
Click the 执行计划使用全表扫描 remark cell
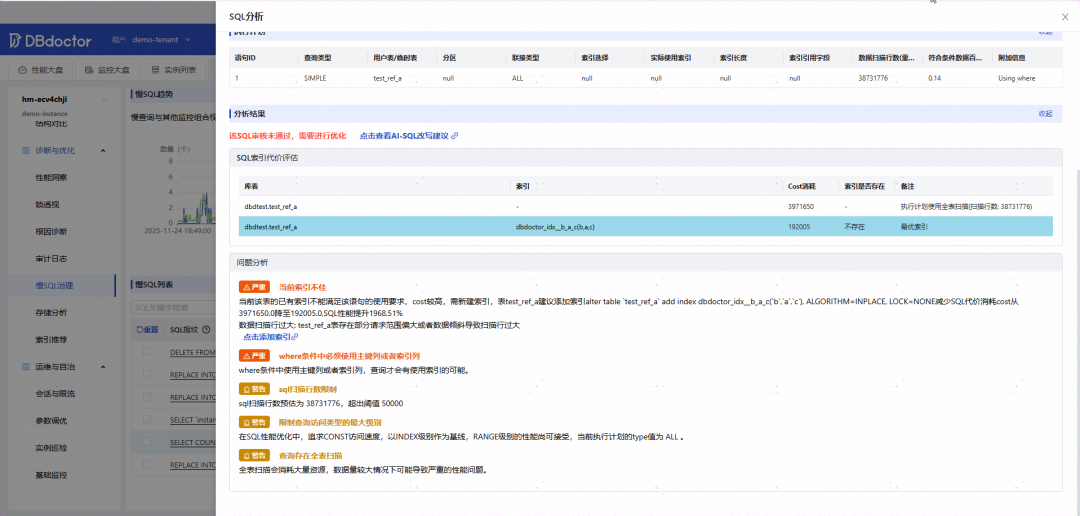pyautogui.click(x=966, y=206)
